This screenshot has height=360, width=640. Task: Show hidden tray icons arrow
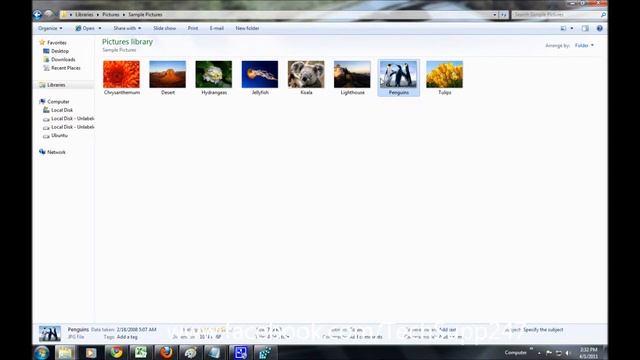(539, 353)
